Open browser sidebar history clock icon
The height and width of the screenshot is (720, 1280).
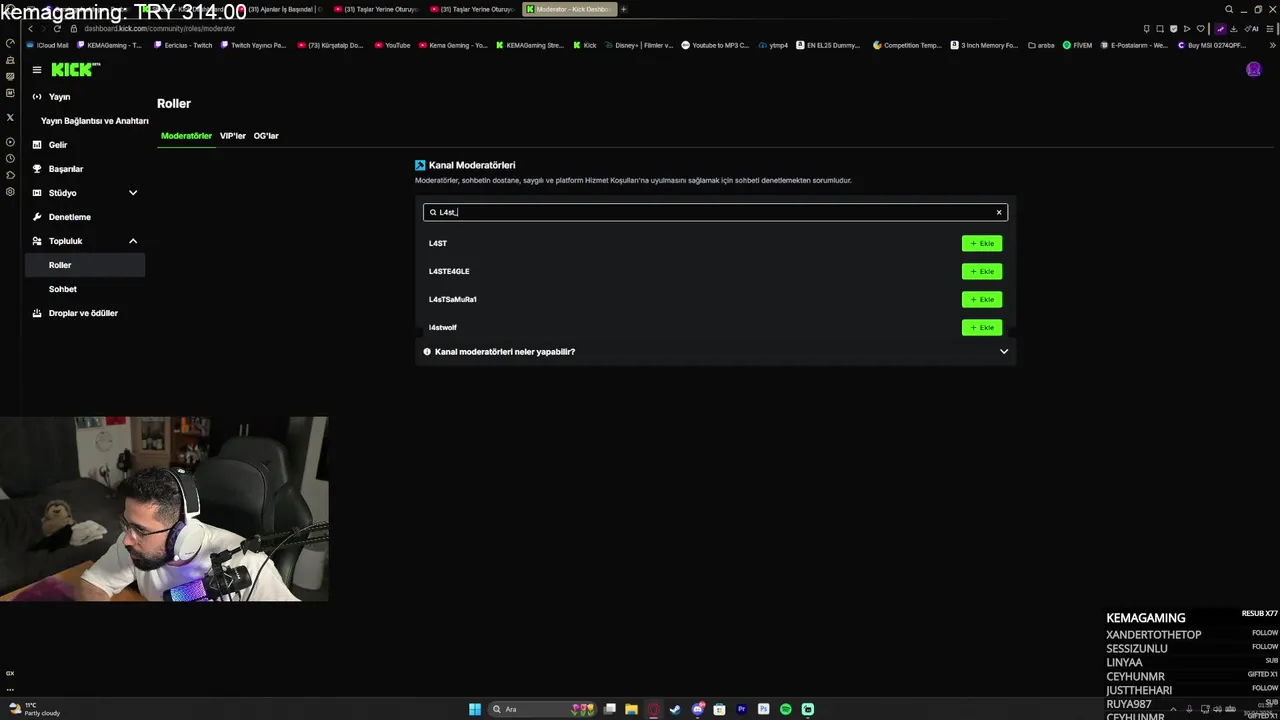(x=10, y=158)
